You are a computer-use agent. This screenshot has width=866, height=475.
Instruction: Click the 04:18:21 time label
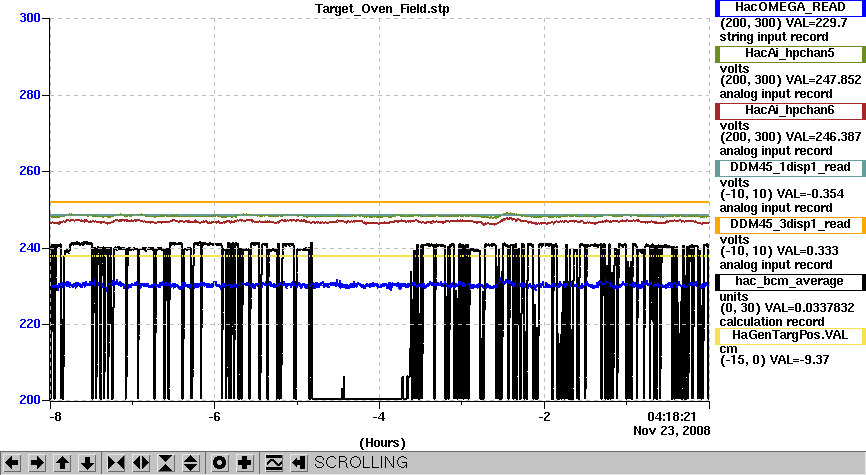pyautogui.click(x=672, y=416)
